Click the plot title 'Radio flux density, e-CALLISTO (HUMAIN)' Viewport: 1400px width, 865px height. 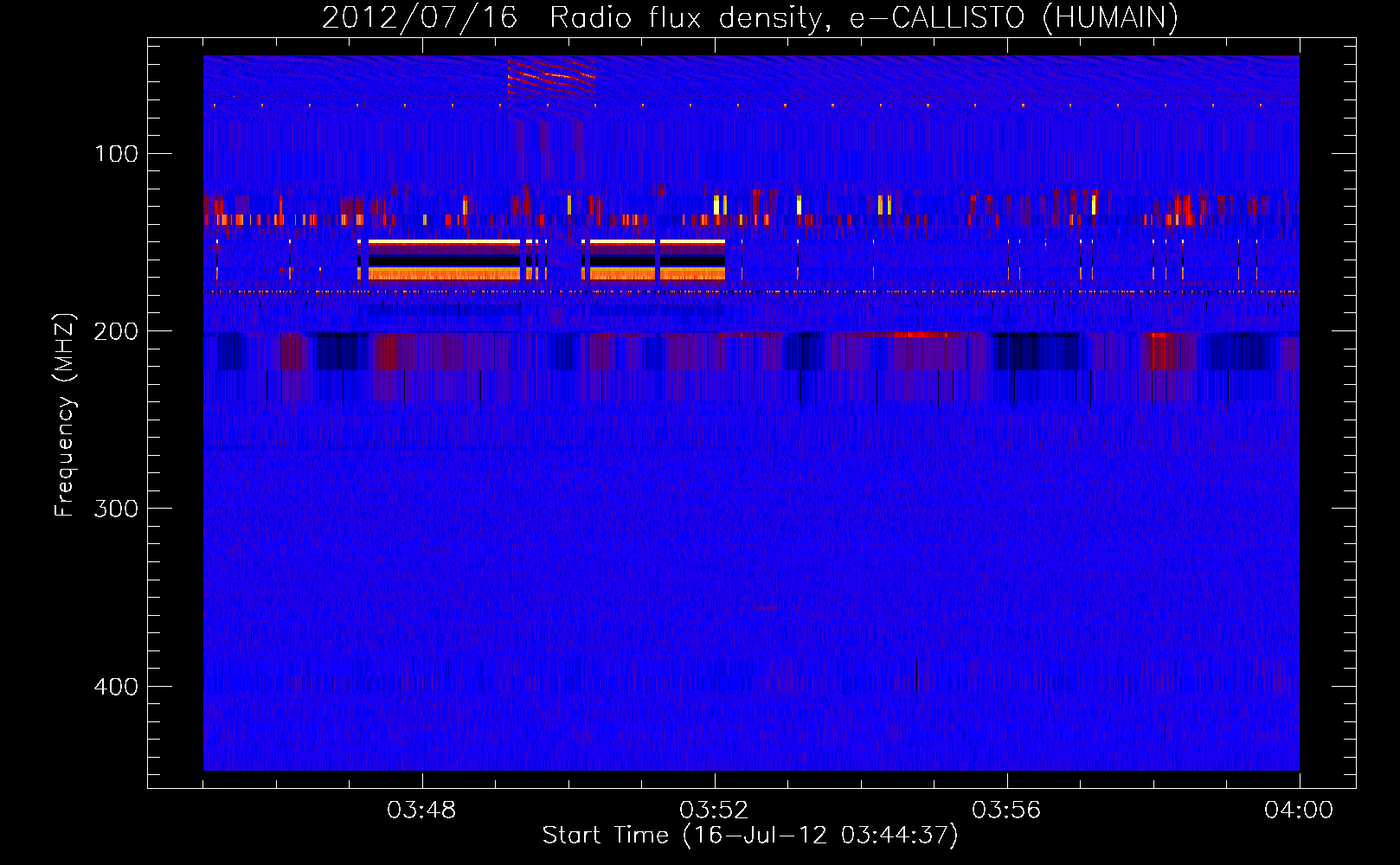pyautogui.click(x=864, y=17)
